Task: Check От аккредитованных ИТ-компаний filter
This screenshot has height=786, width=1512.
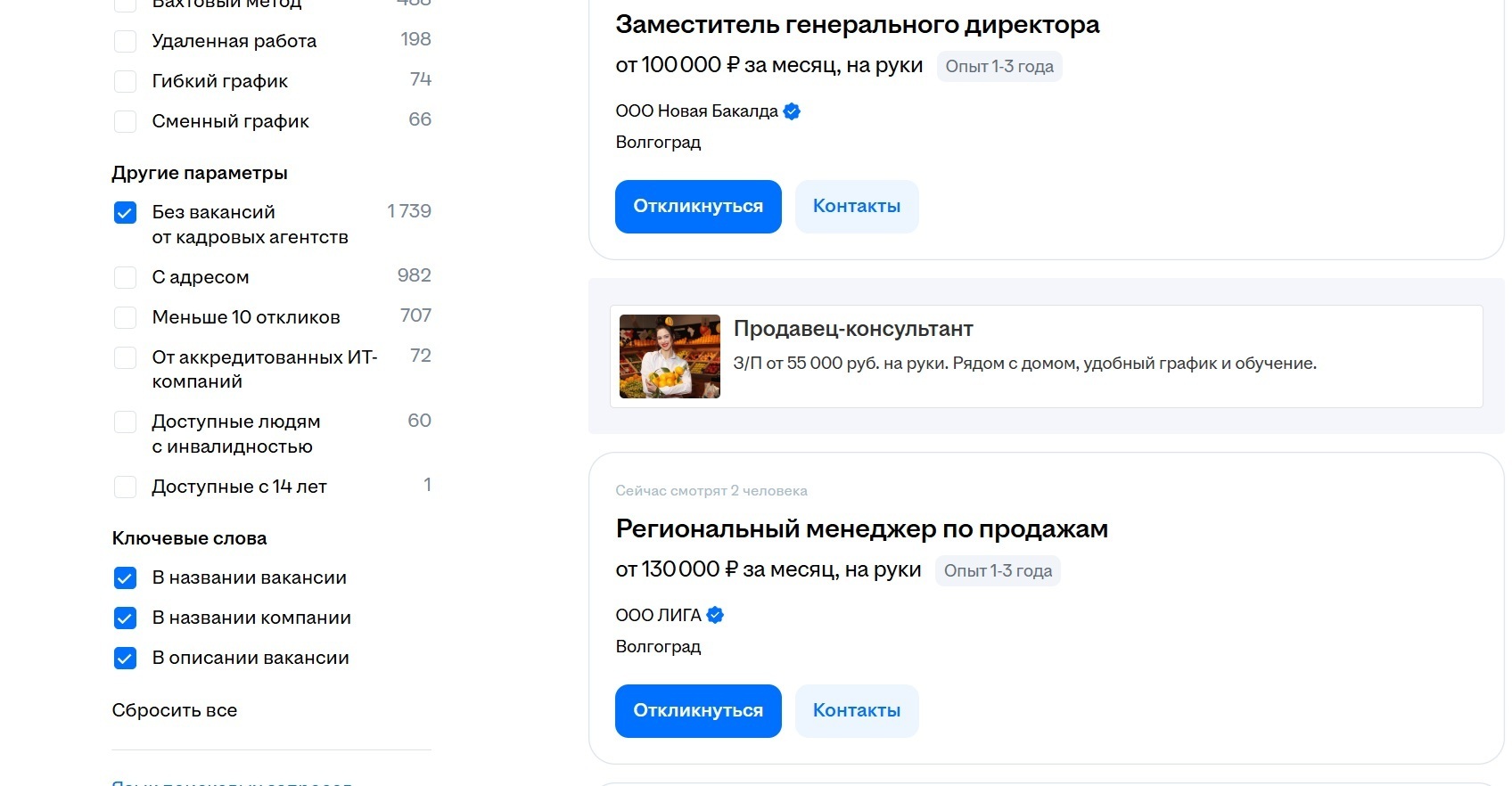Action: click(x=125, y=357)
